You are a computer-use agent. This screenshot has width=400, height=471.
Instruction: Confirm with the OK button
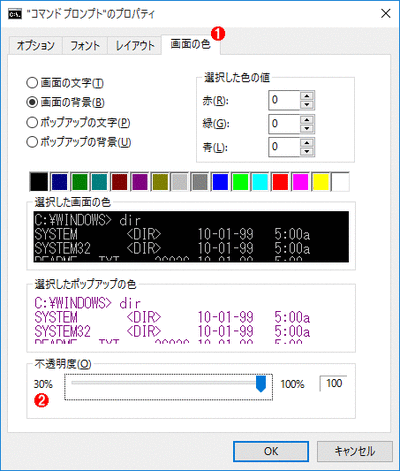point(271,451)
